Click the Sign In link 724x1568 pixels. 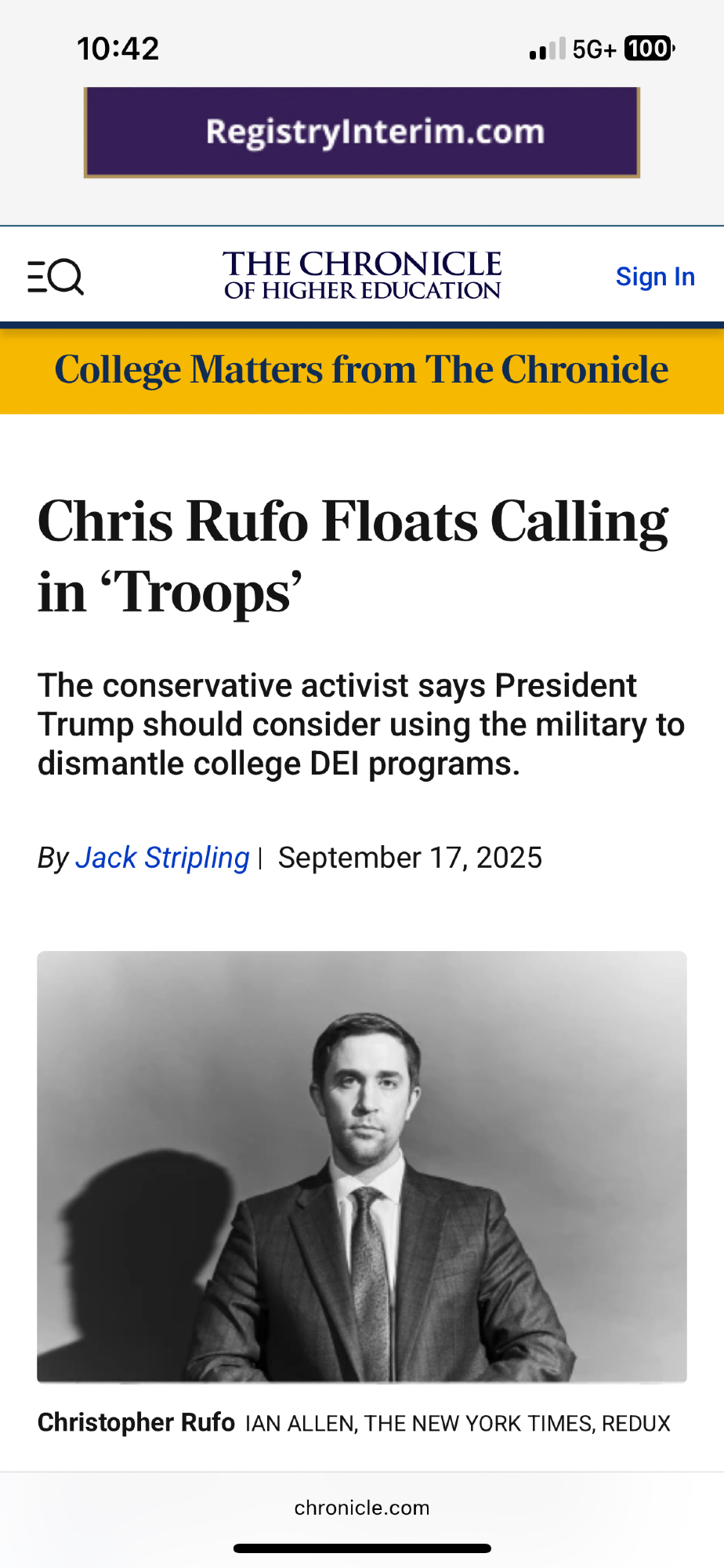pos(655,277)
